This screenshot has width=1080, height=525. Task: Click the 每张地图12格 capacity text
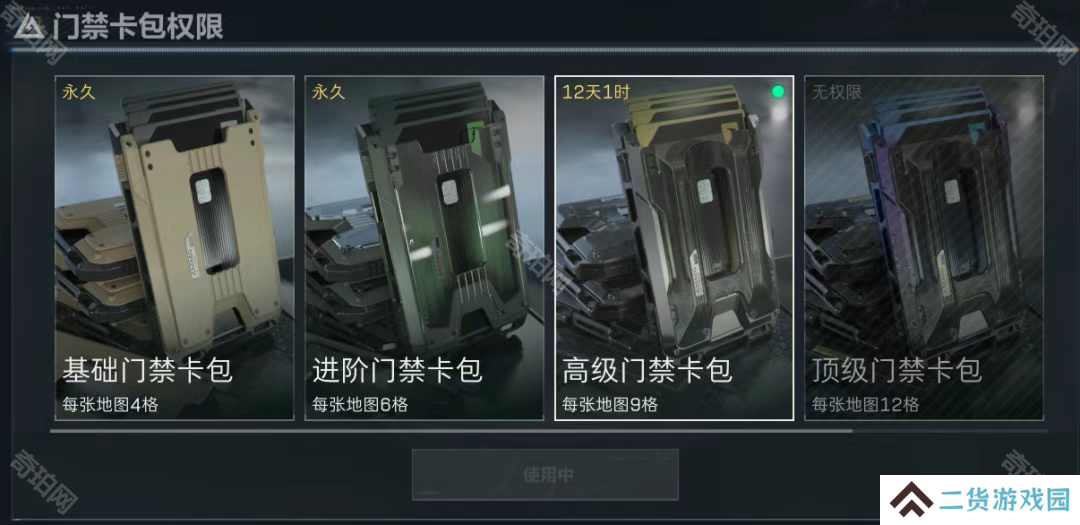click(x=865, y=404)
